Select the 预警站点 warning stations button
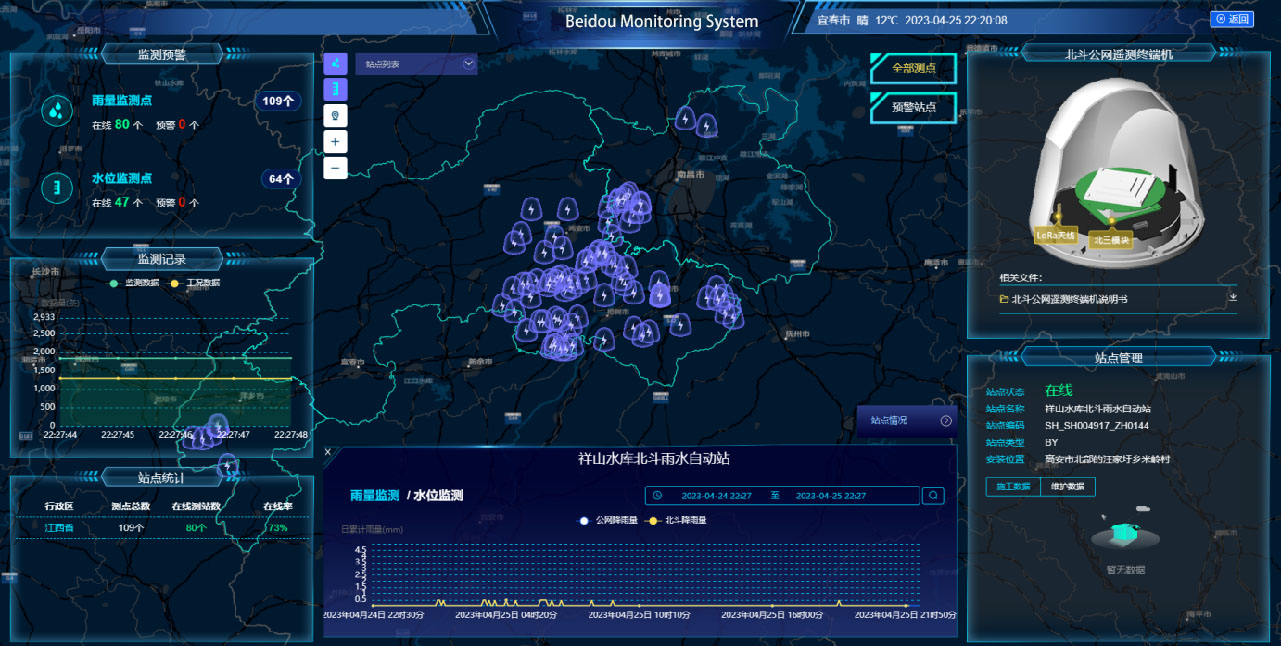1281x646 pixels. click(913, 107)
